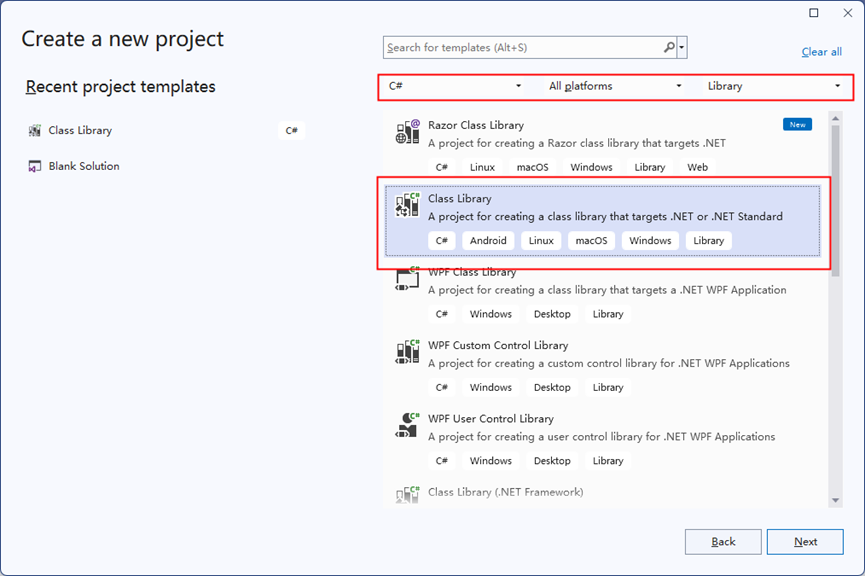Click the Recent project templates heading
This screenshot has height=576, width=865.
pyautogui.click(x=120, y=87)
